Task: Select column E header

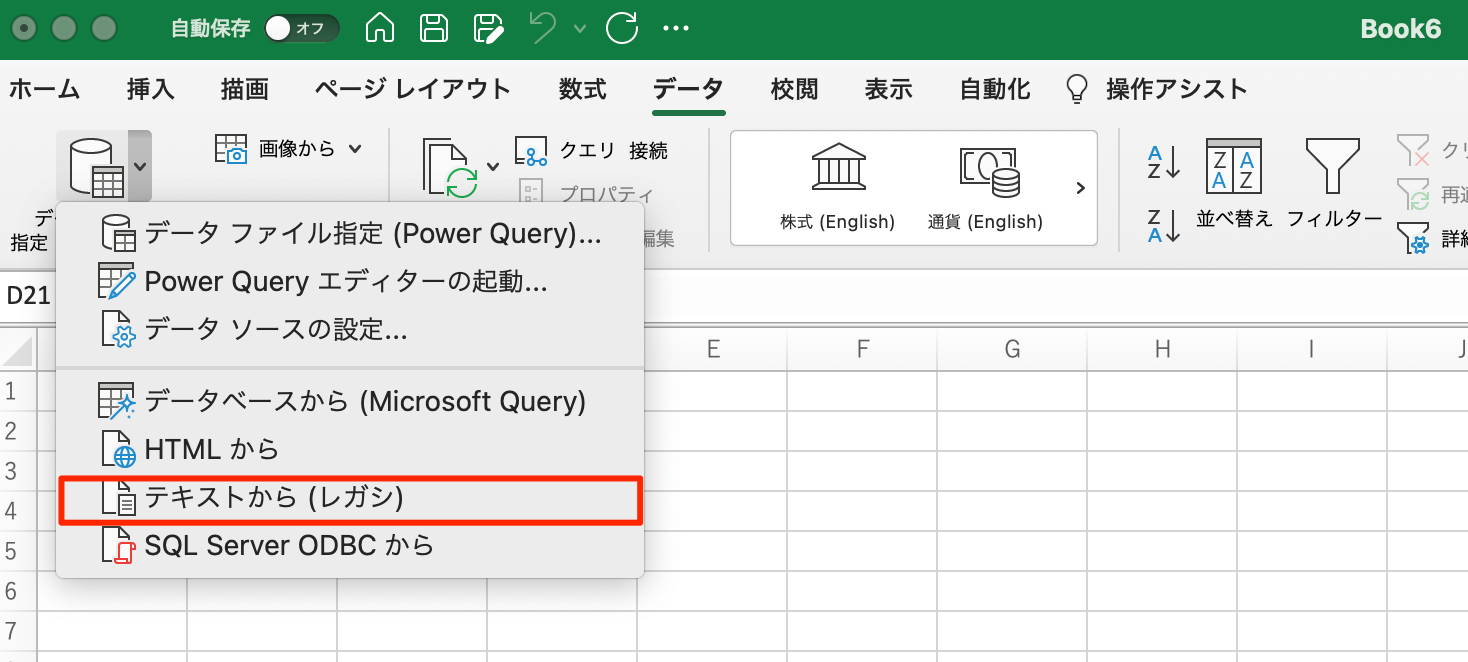Action: tap(712, 349)
